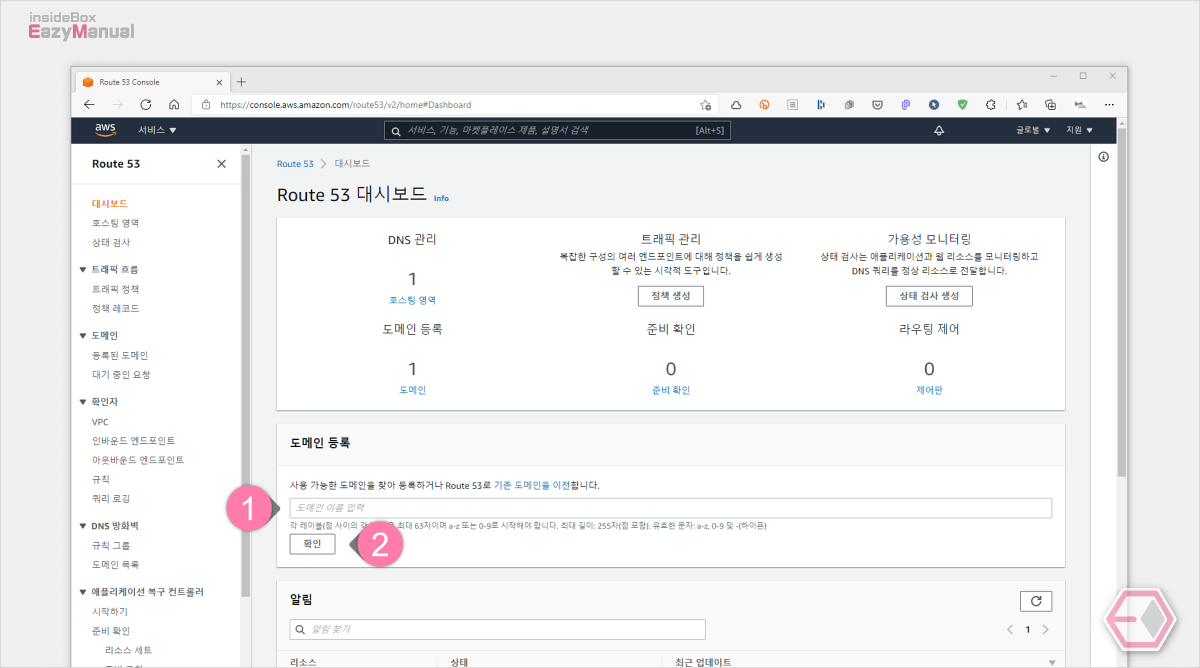This screenshot has height=668, width=1200.
Task: Reload the page using refresh icon
Action: pos(145,104)
